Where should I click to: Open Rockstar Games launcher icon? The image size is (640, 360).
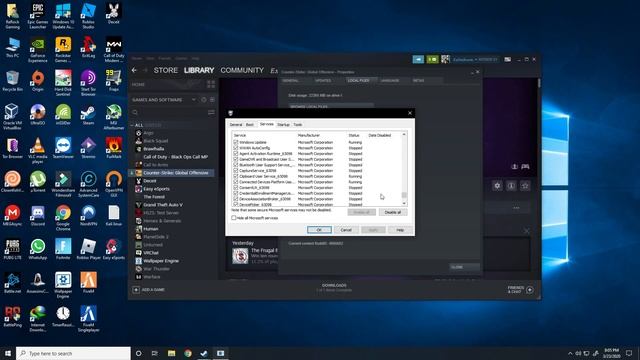(63, 50)
